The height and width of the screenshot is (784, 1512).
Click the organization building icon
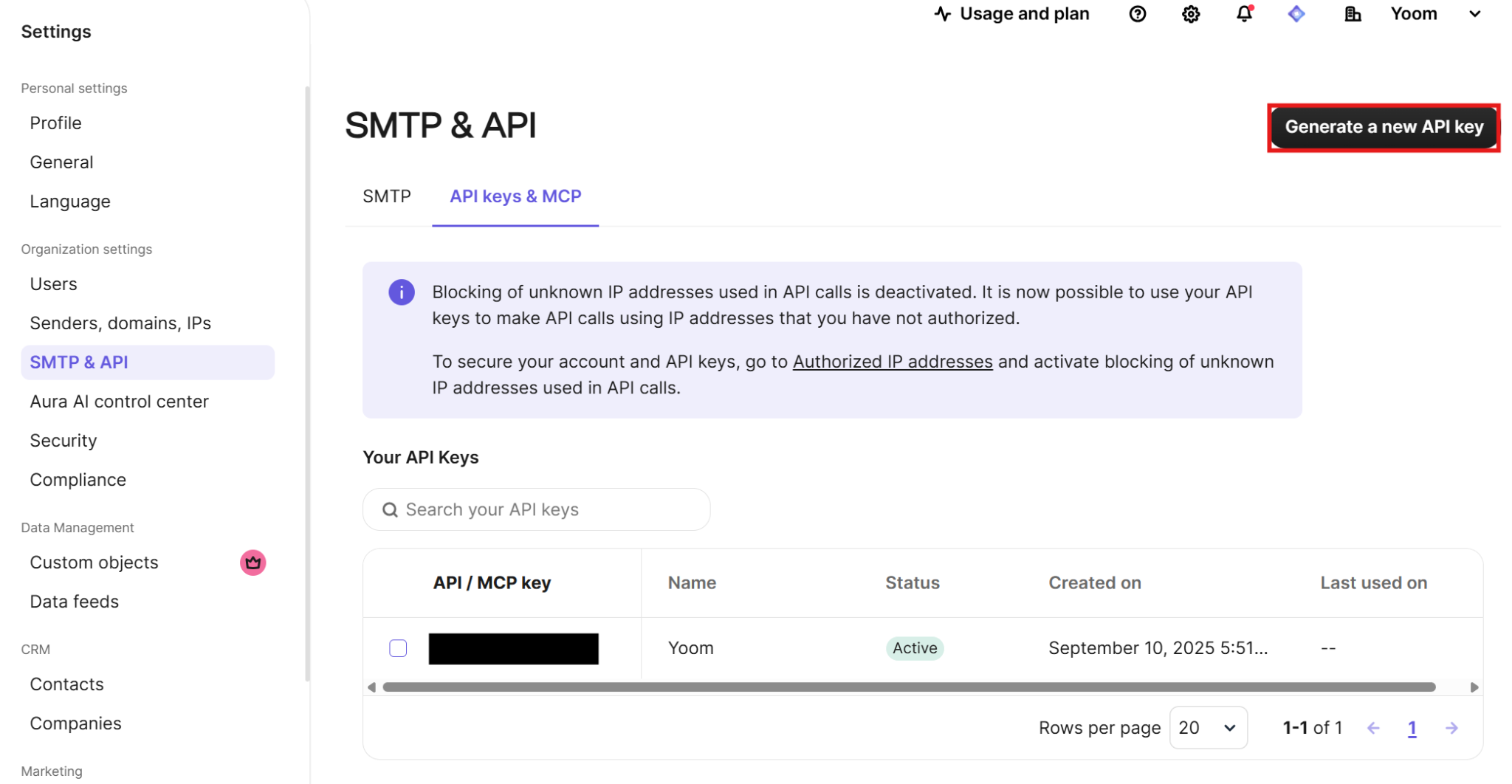[1353, 14]
